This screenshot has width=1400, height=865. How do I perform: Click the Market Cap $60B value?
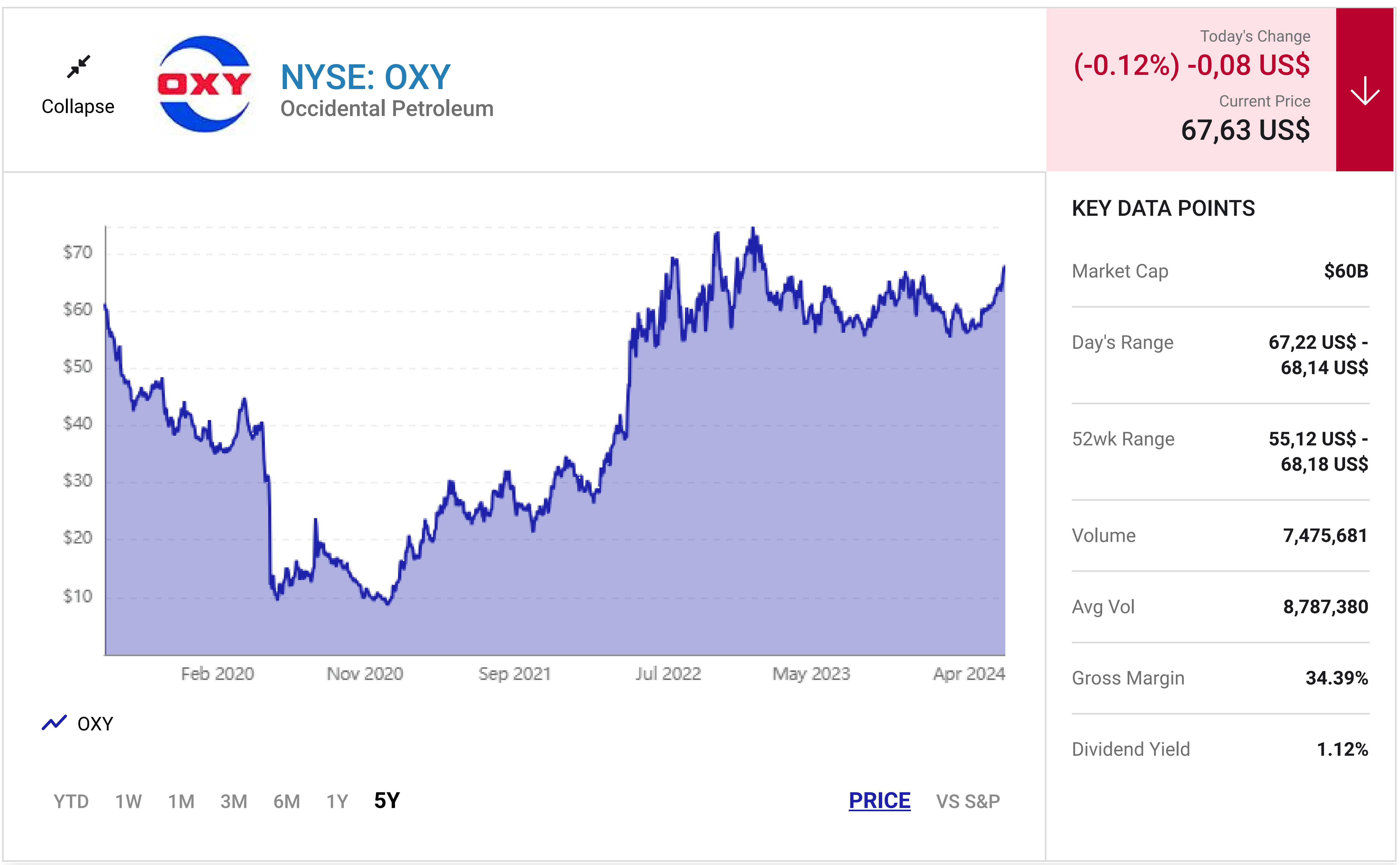coord(1346,271)
